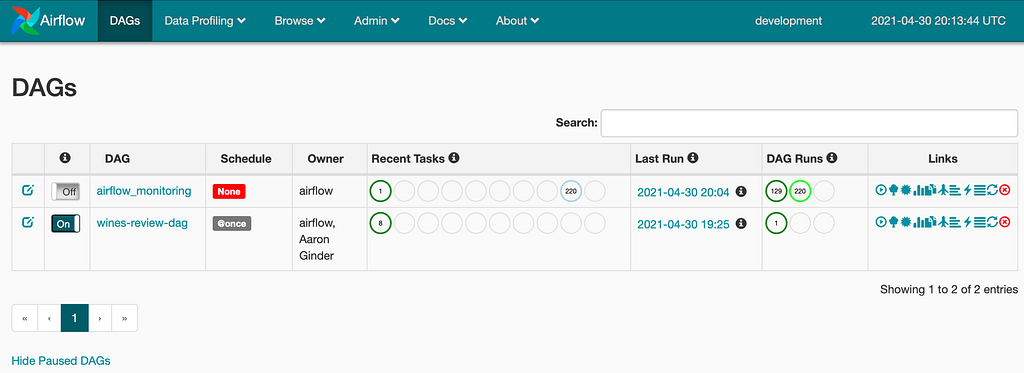Expand the Browse menu
This screenshot has height=373, width=1024.
point(300,21)
